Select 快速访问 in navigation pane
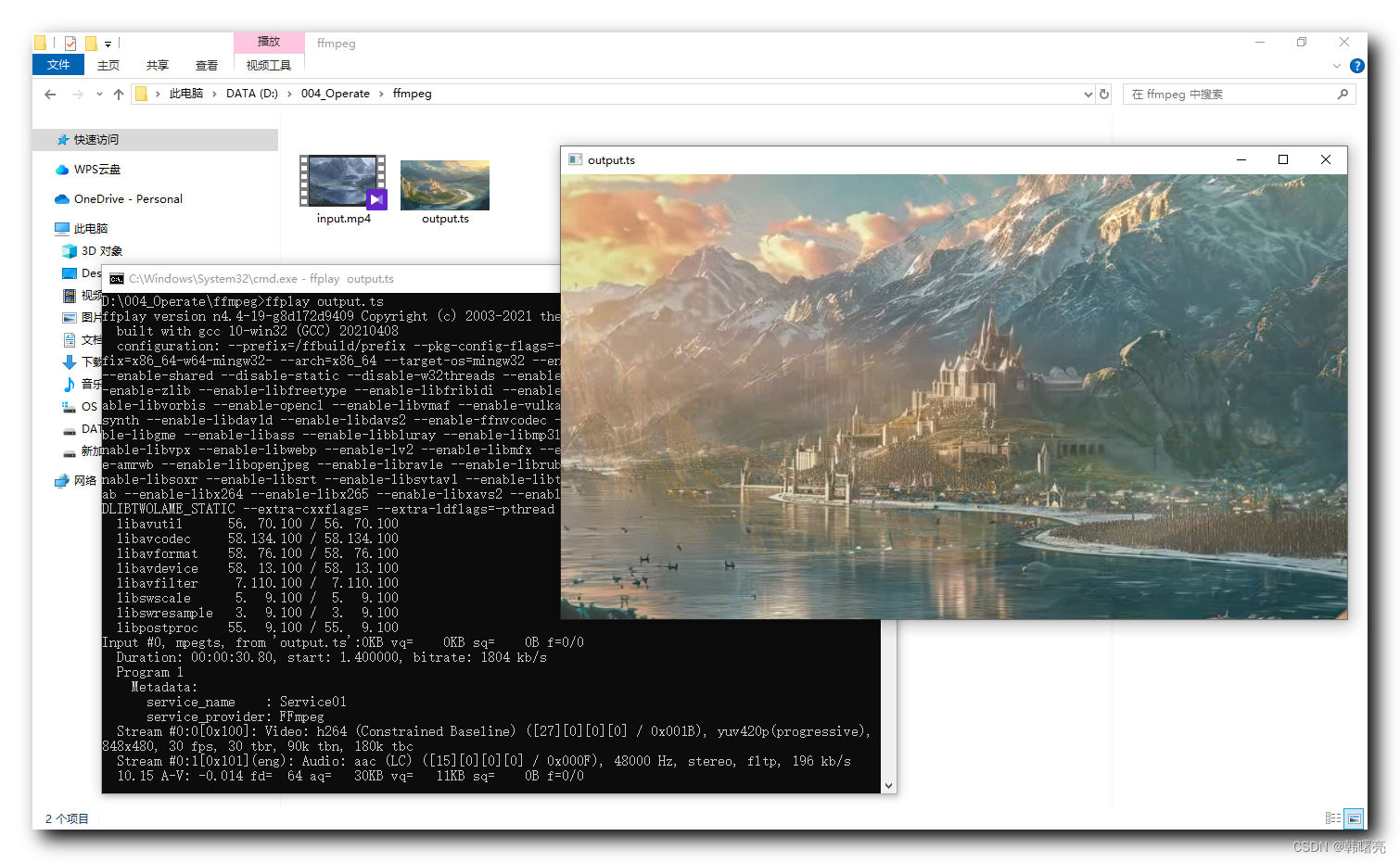 (x=156, y=140)
